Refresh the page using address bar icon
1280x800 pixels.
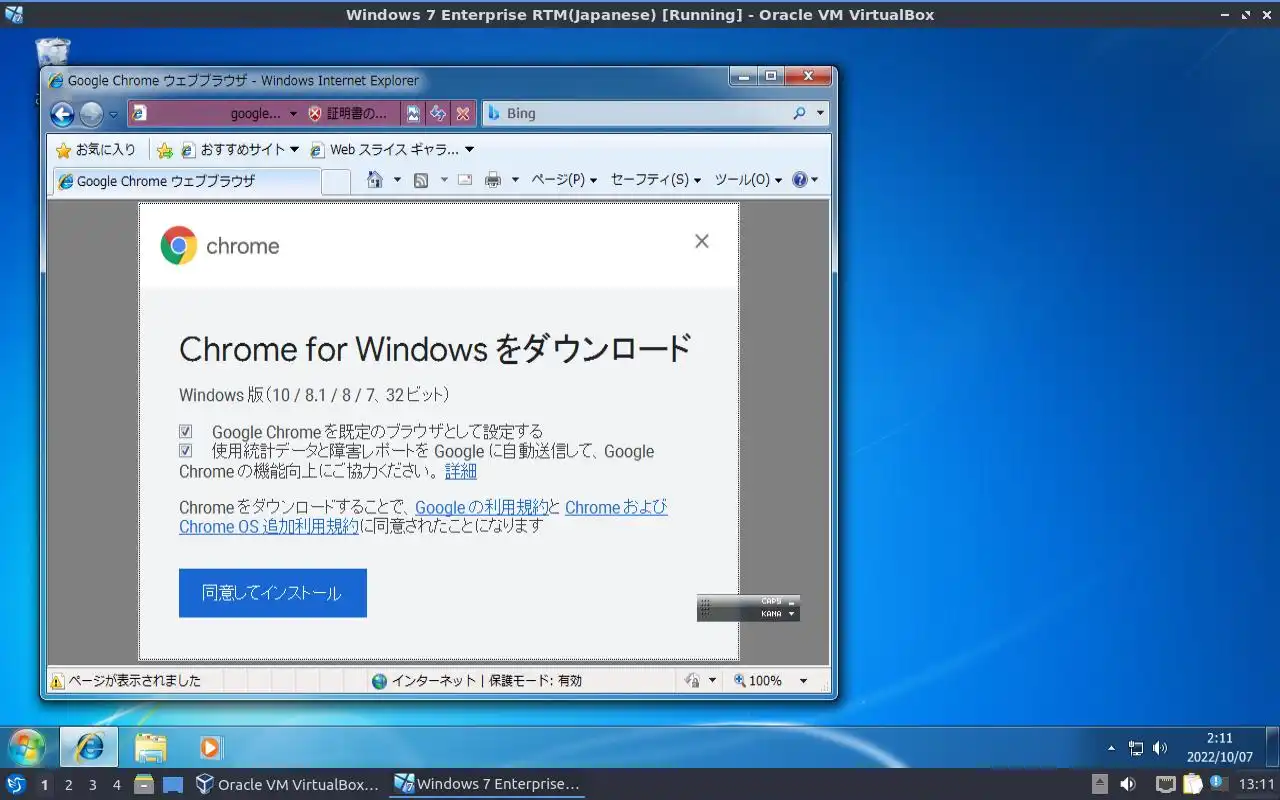tap(438, 114)
